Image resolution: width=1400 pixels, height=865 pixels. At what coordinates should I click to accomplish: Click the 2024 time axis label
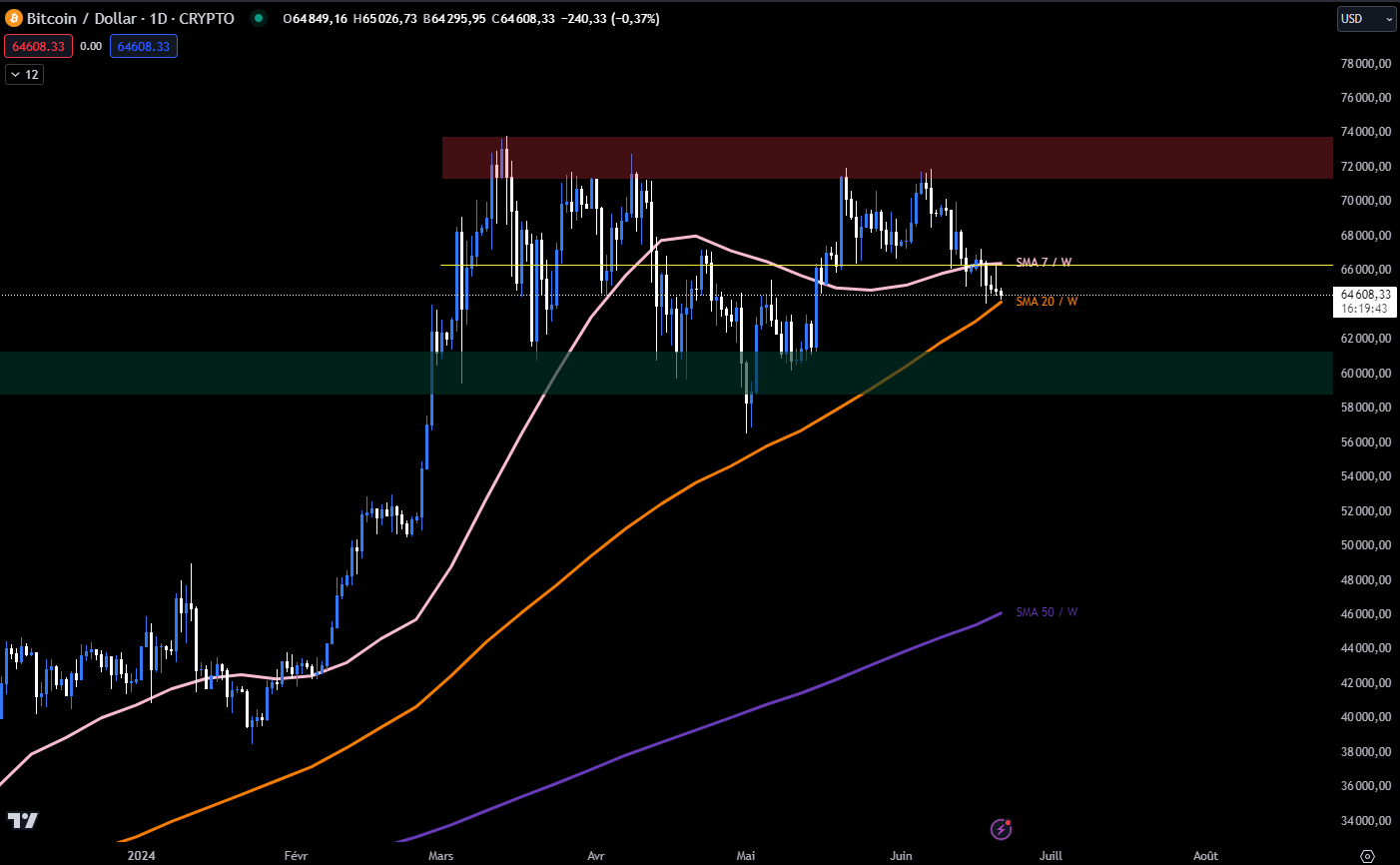coord(142,856)
